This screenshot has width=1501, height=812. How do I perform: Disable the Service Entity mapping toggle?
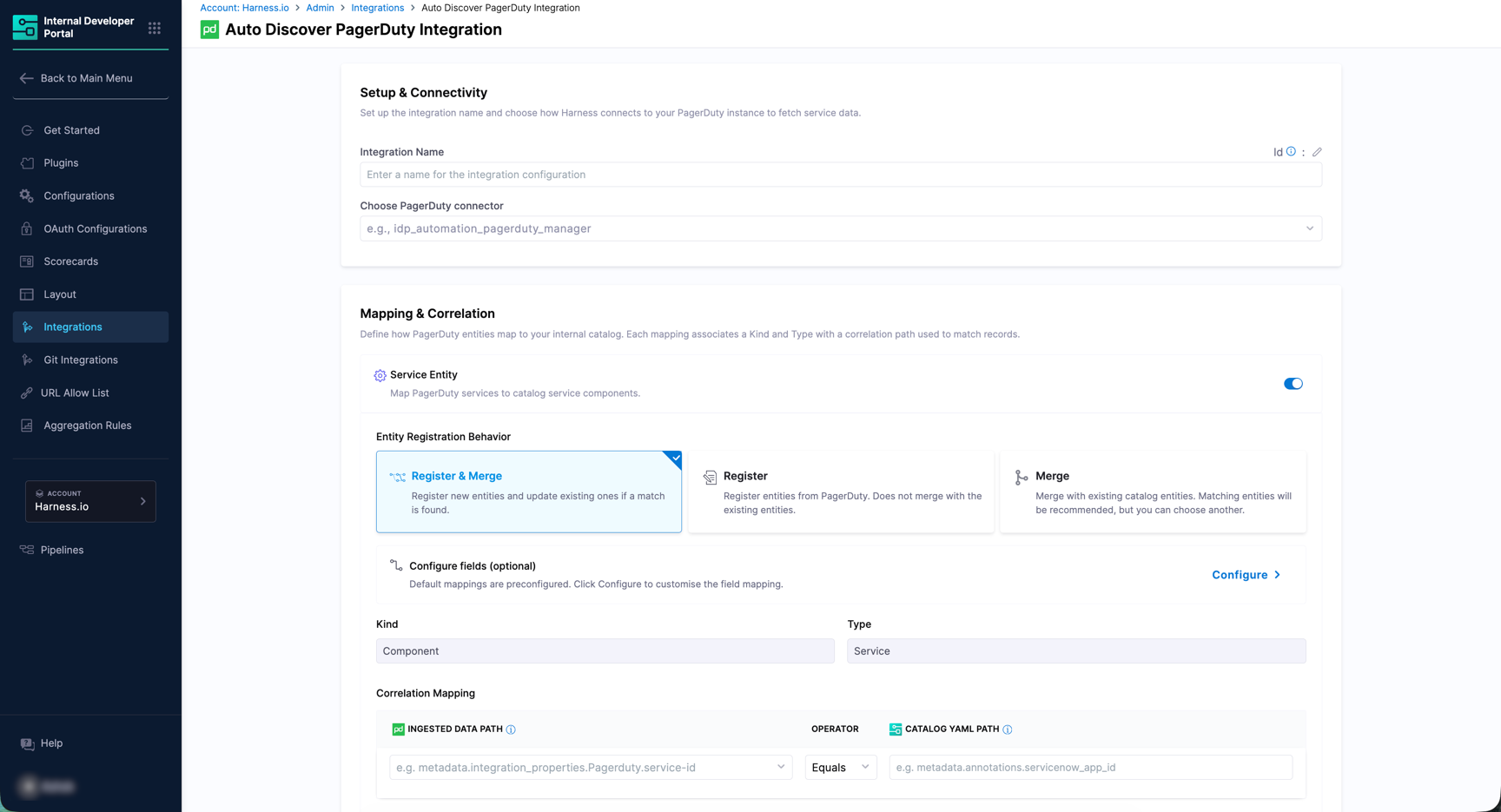[x=1293, y=383]
